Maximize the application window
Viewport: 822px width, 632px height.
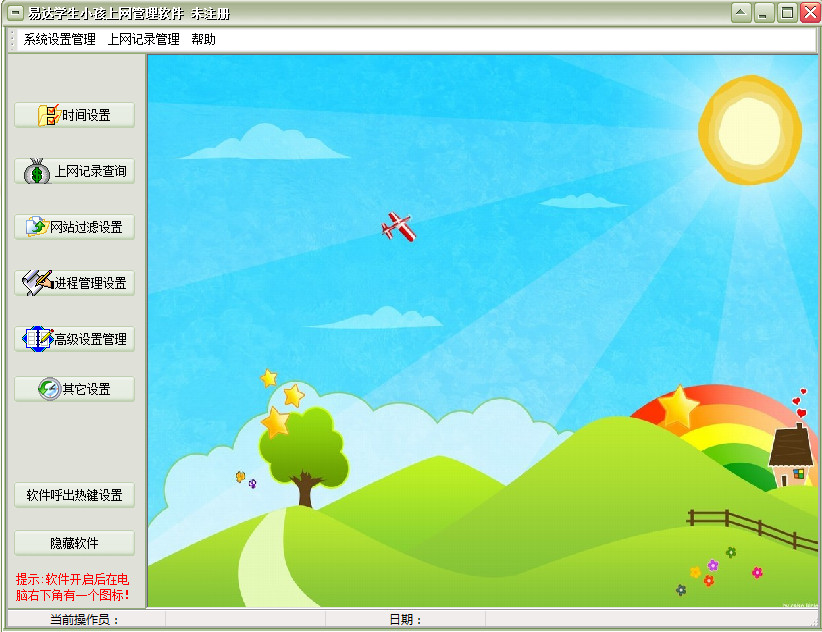click(787, 13)
